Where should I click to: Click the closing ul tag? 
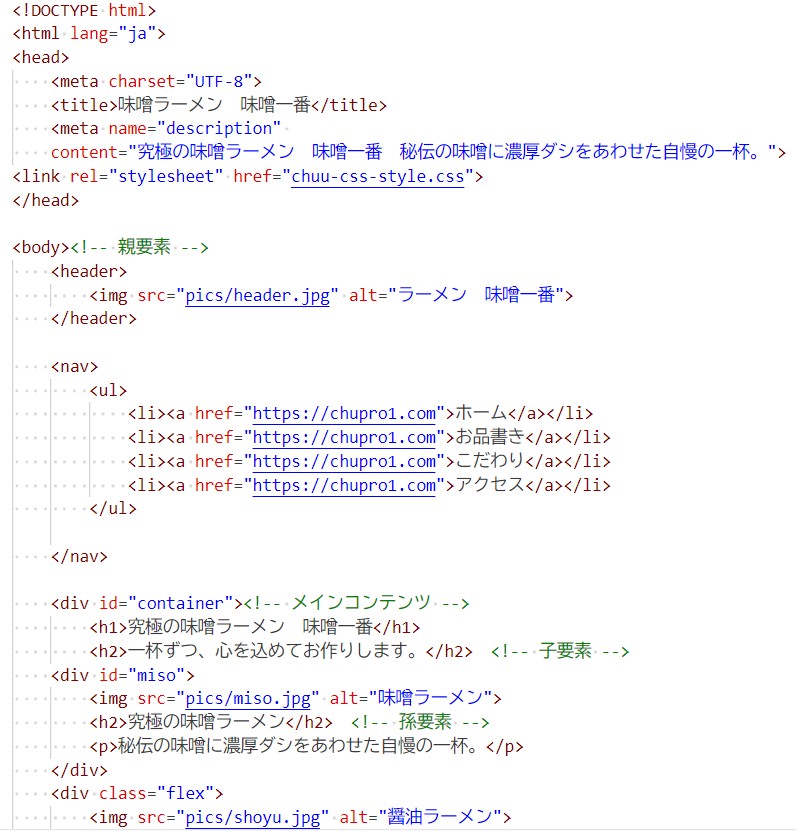click(x=112, y=507)
